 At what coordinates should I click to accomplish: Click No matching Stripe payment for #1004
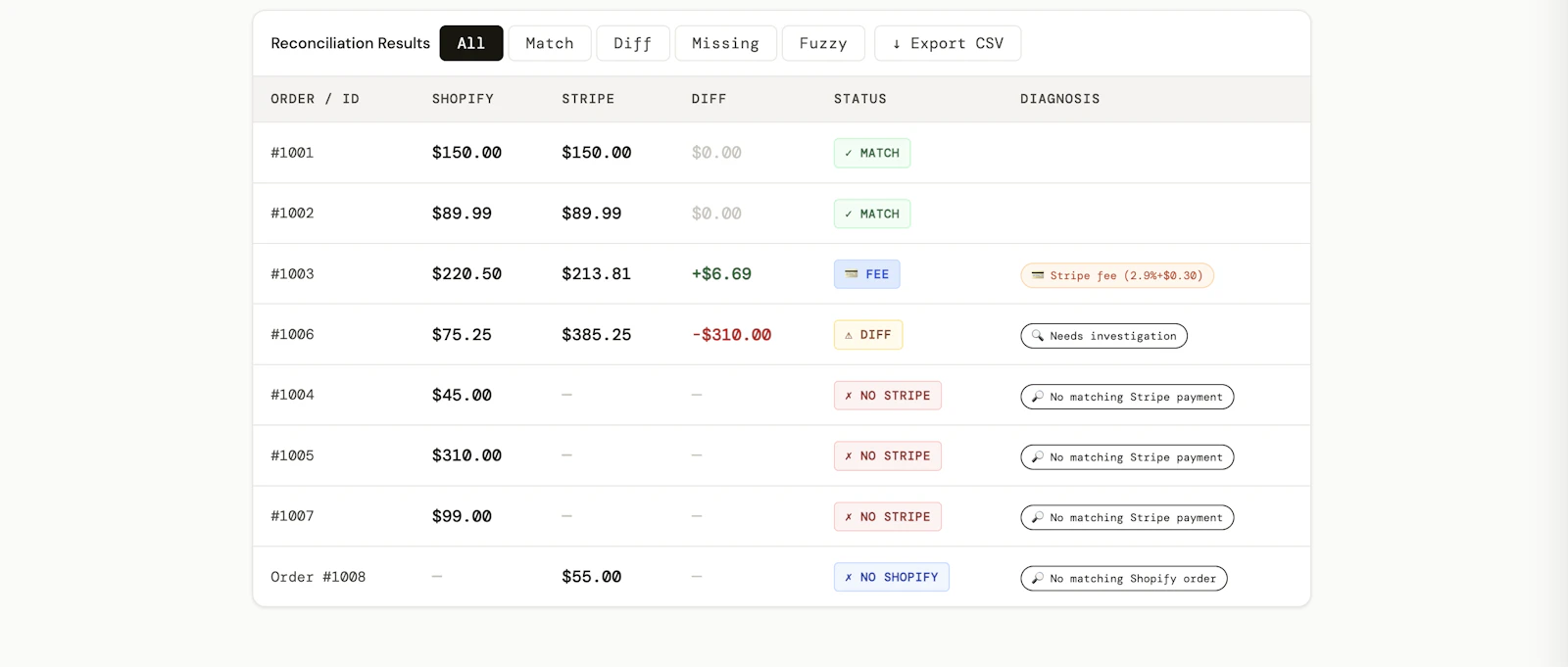click(1127, 397)
